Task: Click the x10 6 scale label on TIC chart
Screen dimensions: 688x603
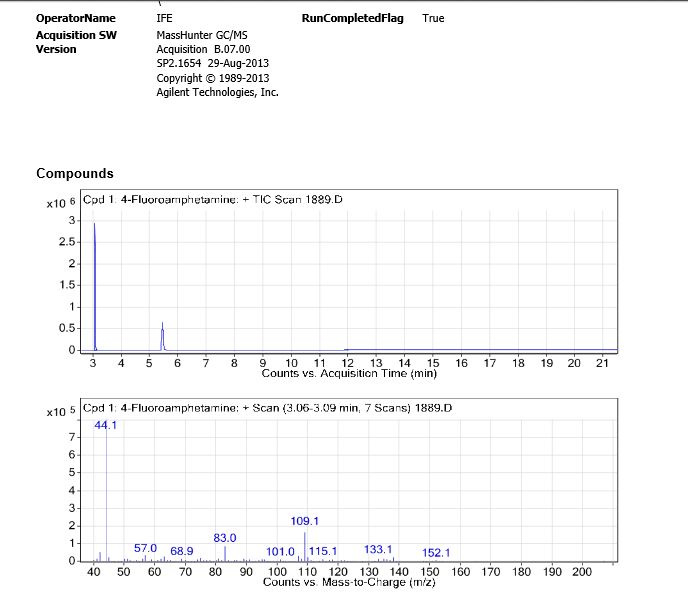Action: click(61, 203)
